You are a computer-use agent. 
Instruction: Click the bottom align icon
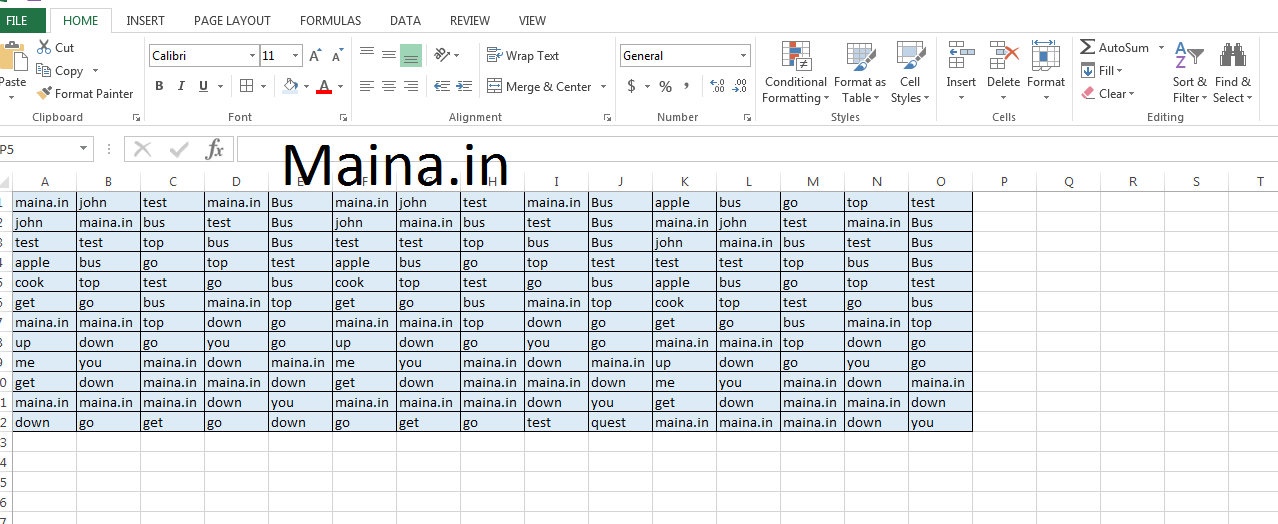pyautogui.click(x=411, y=55)
